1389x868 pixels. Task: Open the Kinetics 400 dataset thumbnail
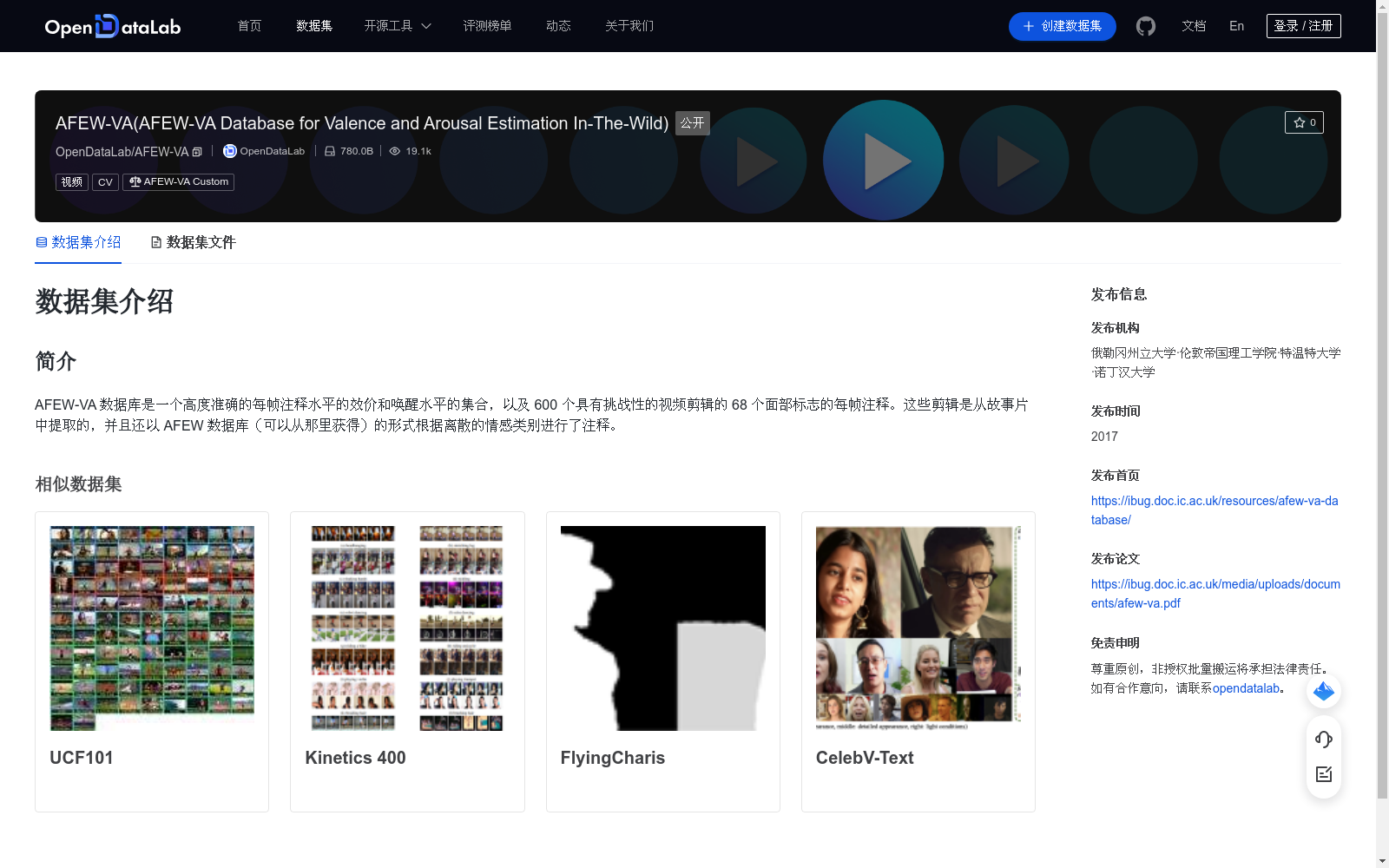point(407,628)
